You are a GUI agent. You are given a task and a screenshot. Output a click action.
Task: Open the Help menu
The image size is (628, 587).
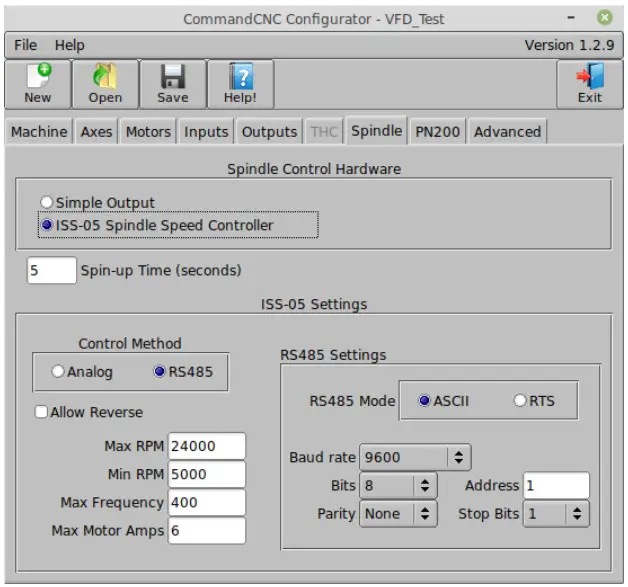click(69, 45)
